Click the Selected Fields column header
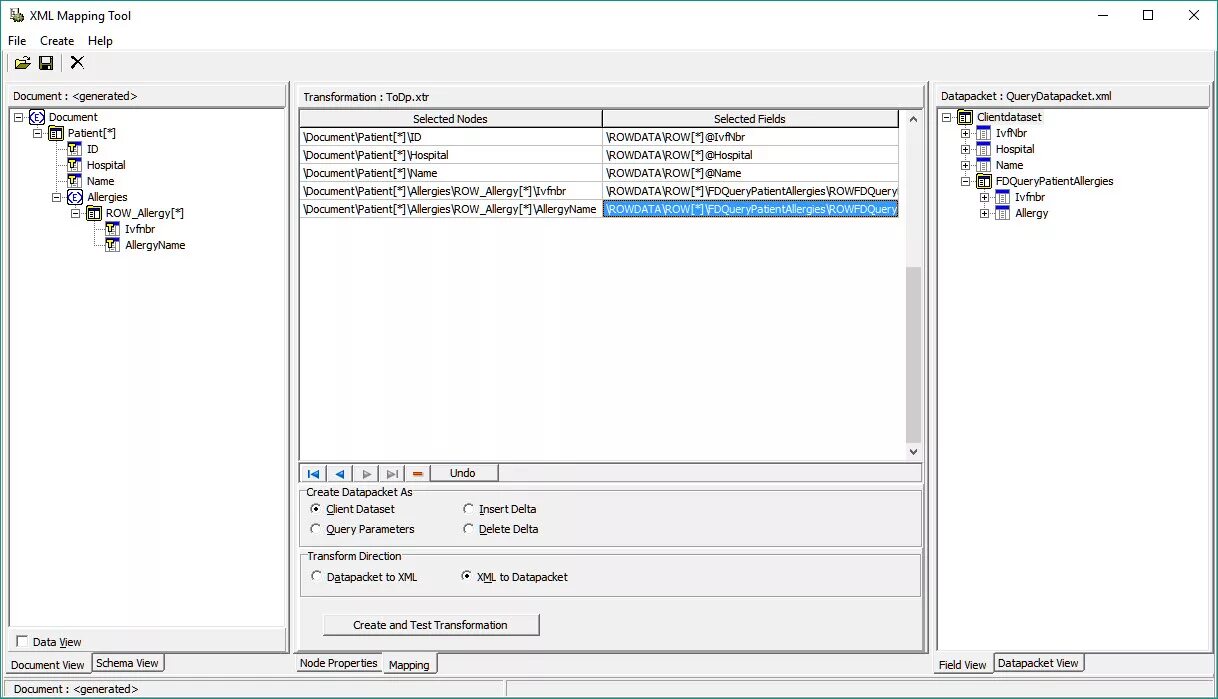 click(x=750, y=118)
